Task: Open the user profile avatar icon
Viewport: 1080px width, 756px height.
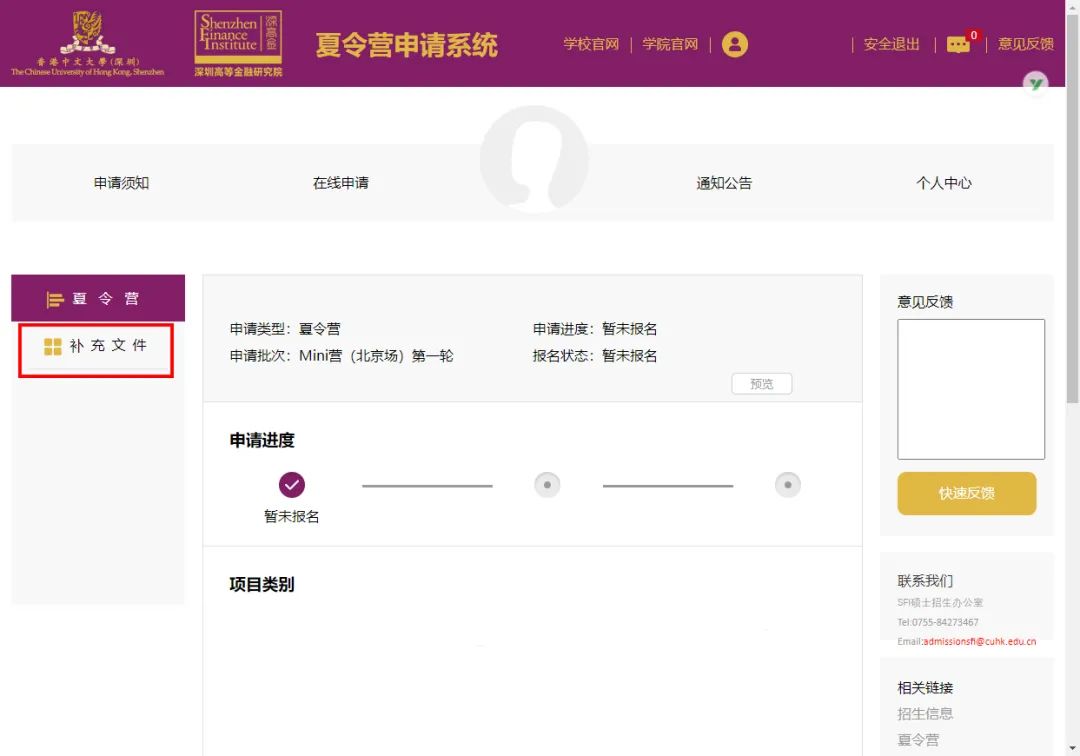Action: 734,44
